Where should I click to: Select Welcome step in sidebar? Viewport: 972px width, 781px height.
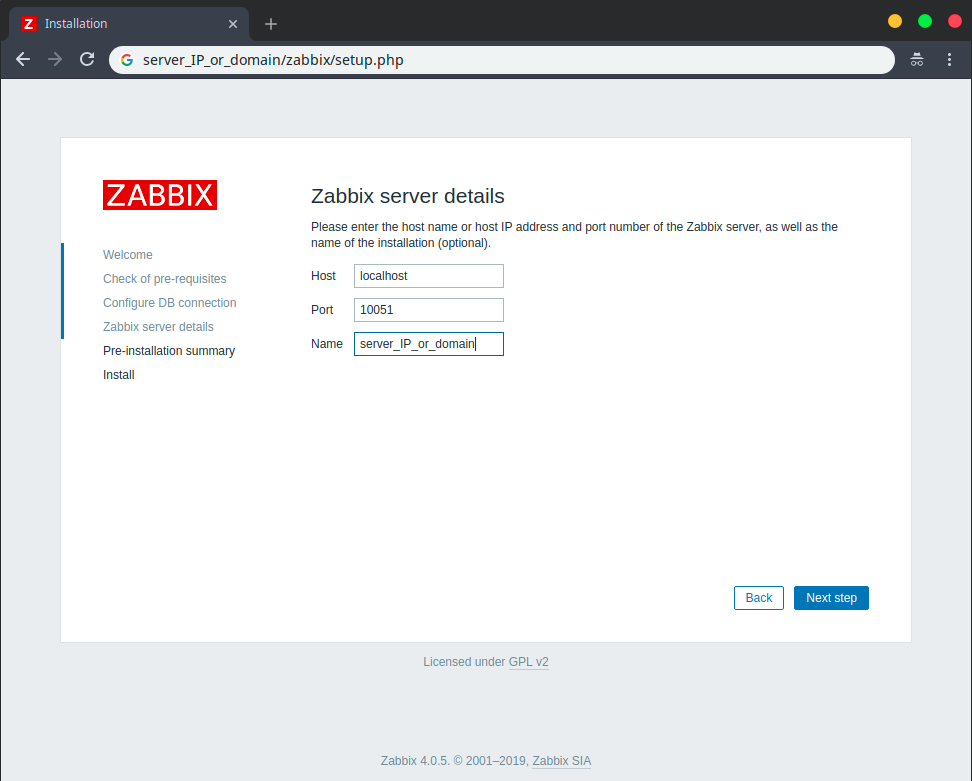128,255
